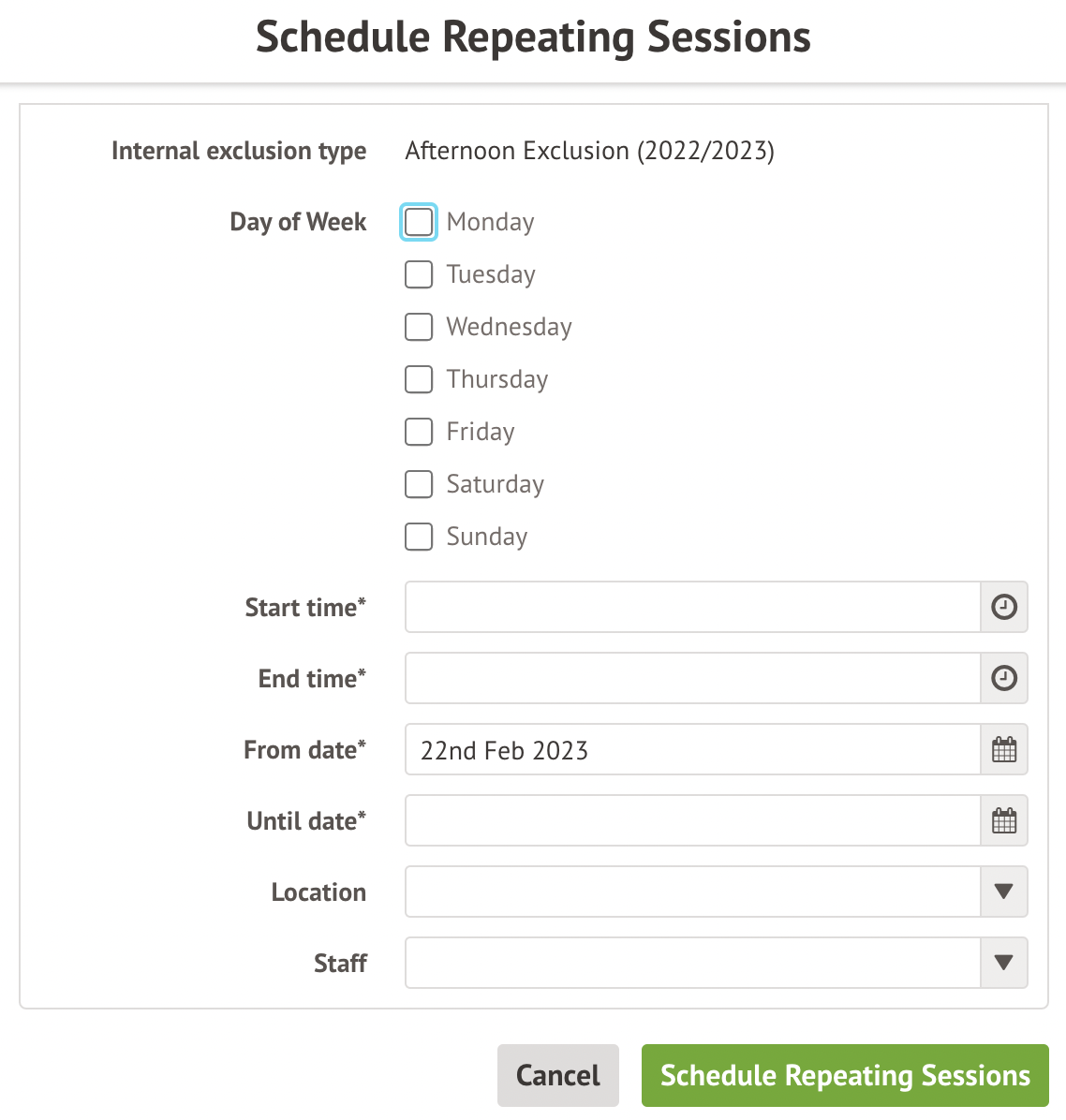This screenshot has height=1120, width=1066.
Task: Click the From date field showing 22nd Feb 2023
Action: click(x=692, y=749)
